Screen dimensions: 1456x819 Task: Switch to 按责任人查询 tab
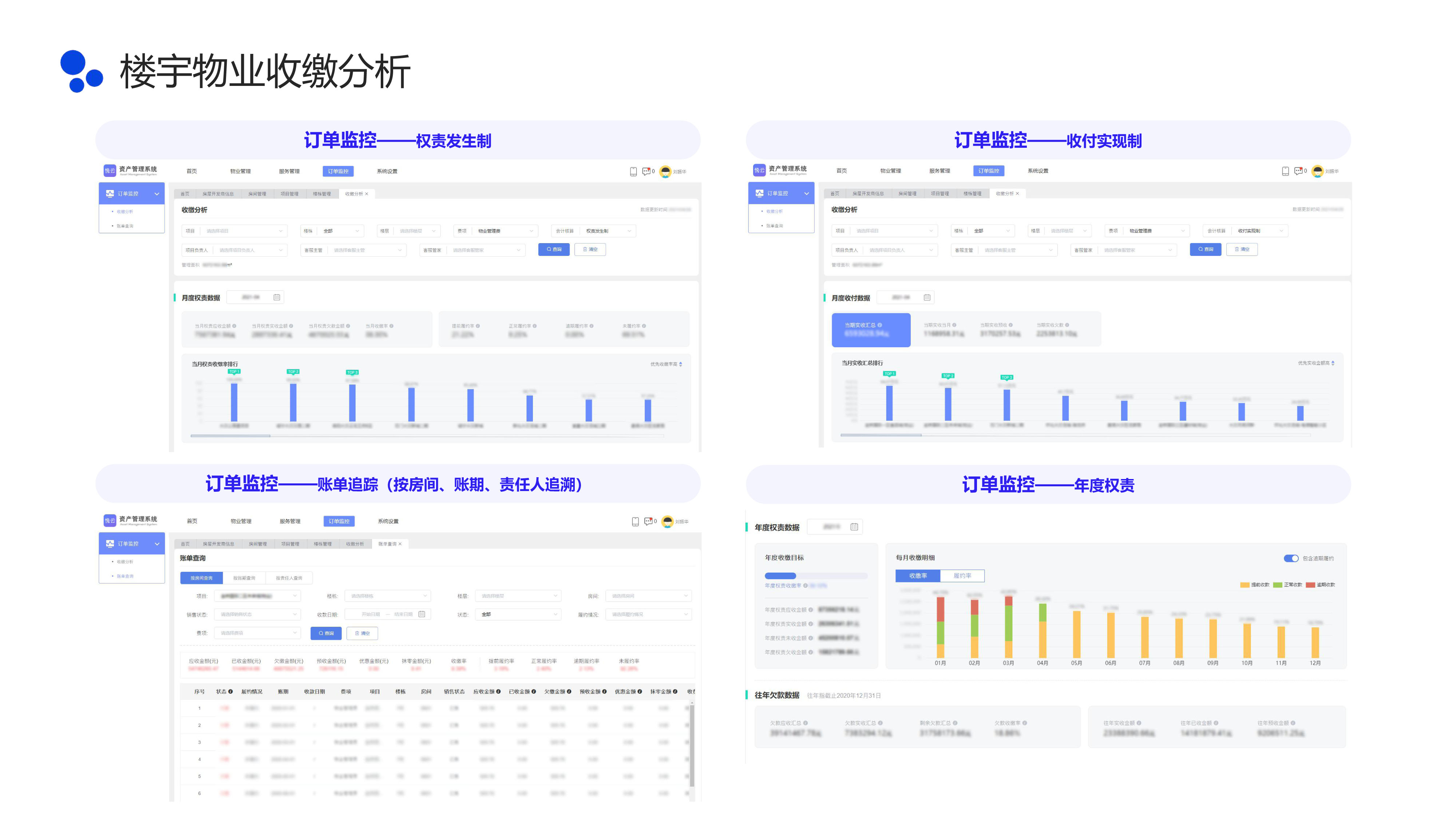289,578
